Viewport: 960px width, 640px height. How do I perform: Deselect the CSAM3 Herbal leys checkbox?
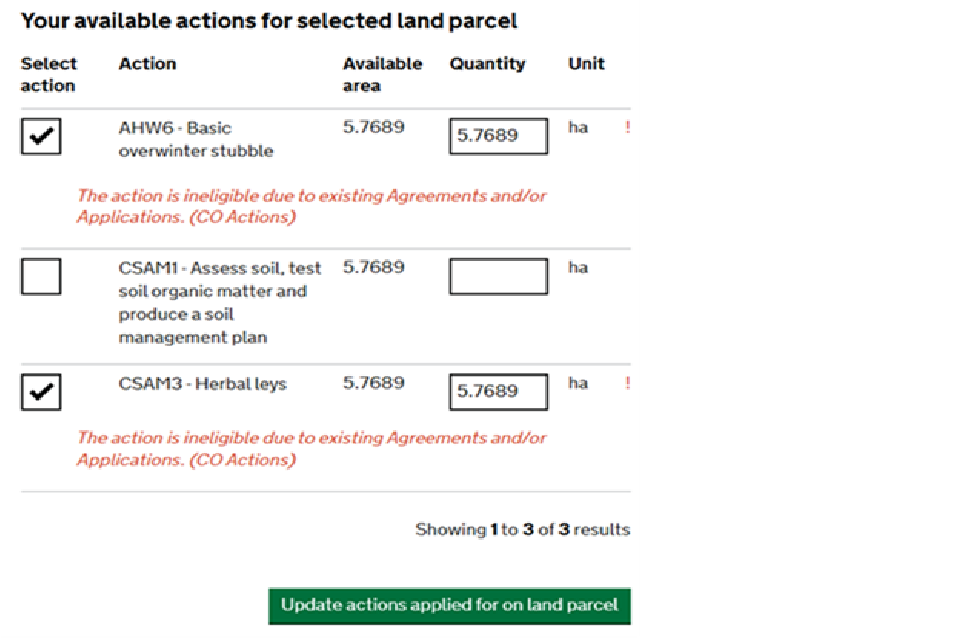pos(41,392)
